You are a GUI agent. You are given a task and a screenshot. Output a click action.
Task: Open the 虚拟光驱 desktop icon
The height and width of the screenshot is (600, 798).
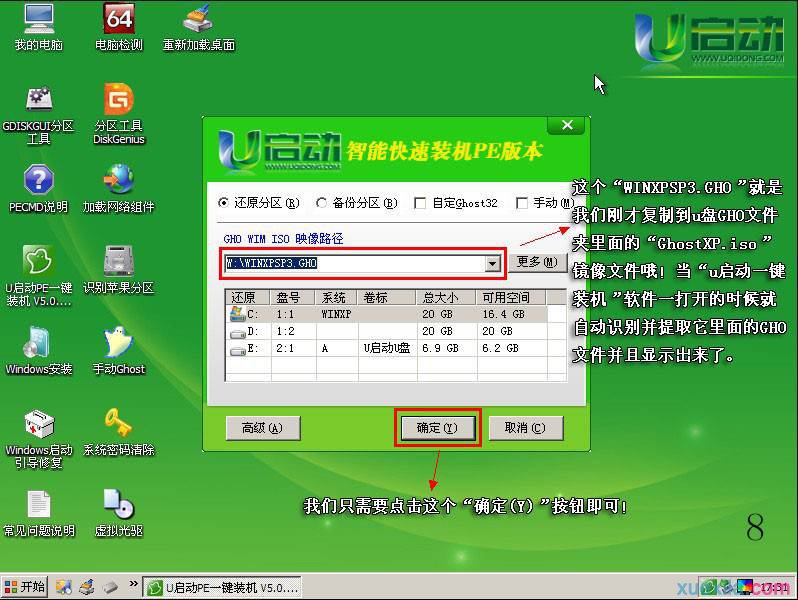(118, 505)
